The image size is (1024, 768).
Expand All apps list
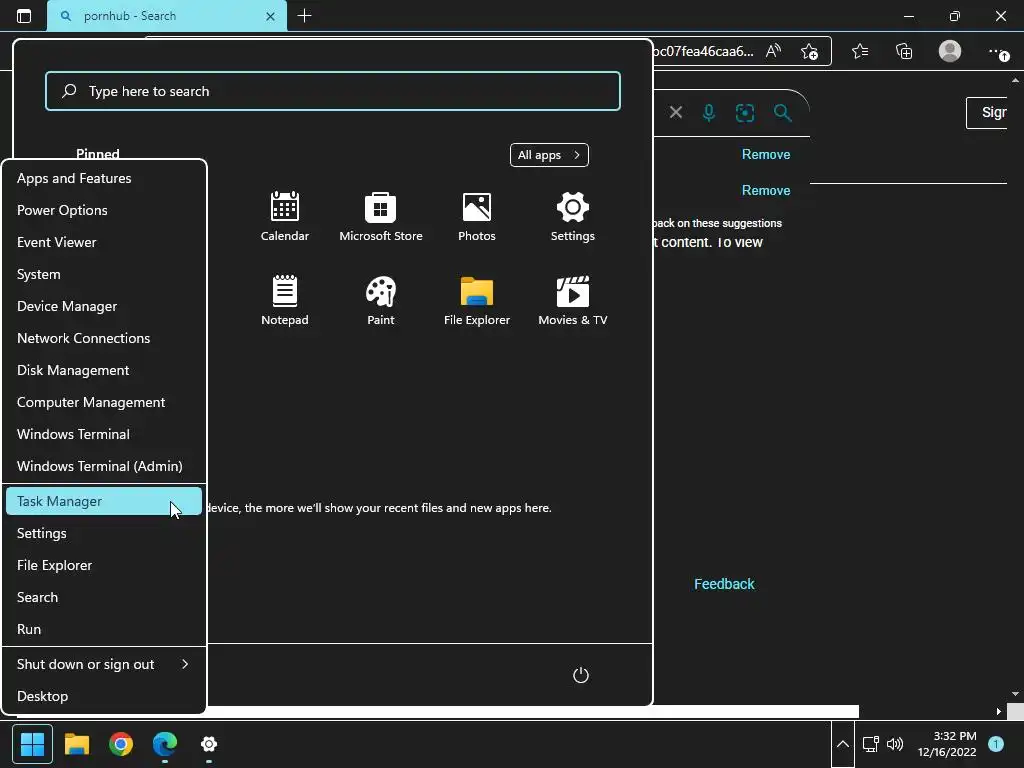[x=549, y=155]
